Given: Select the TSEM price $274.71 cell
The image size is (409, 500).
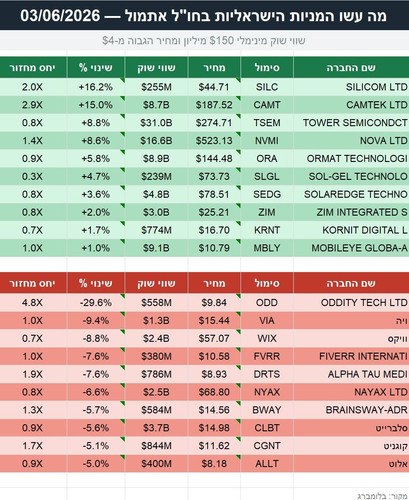Looking at the screenshot, I should coord(214,123).
